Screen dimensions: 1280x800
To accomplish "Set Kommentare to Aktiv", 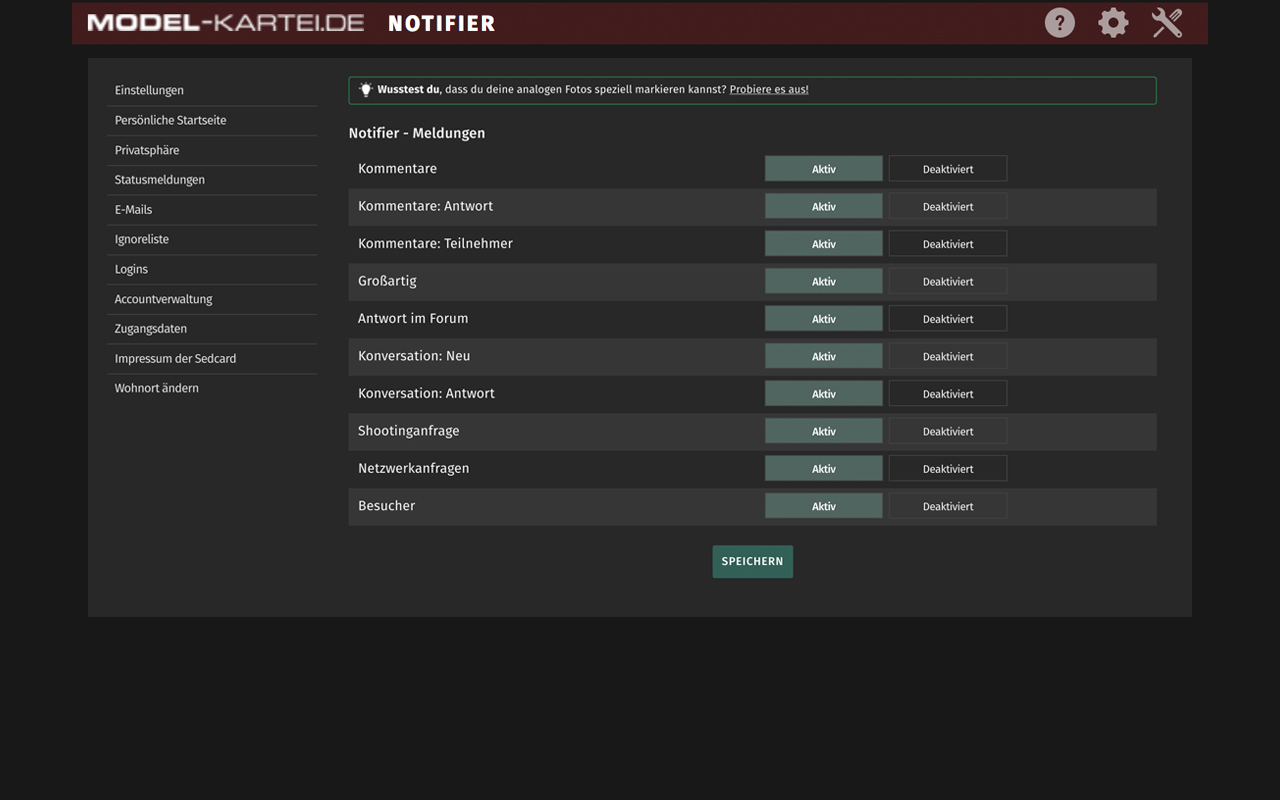I will pos(824,169).
